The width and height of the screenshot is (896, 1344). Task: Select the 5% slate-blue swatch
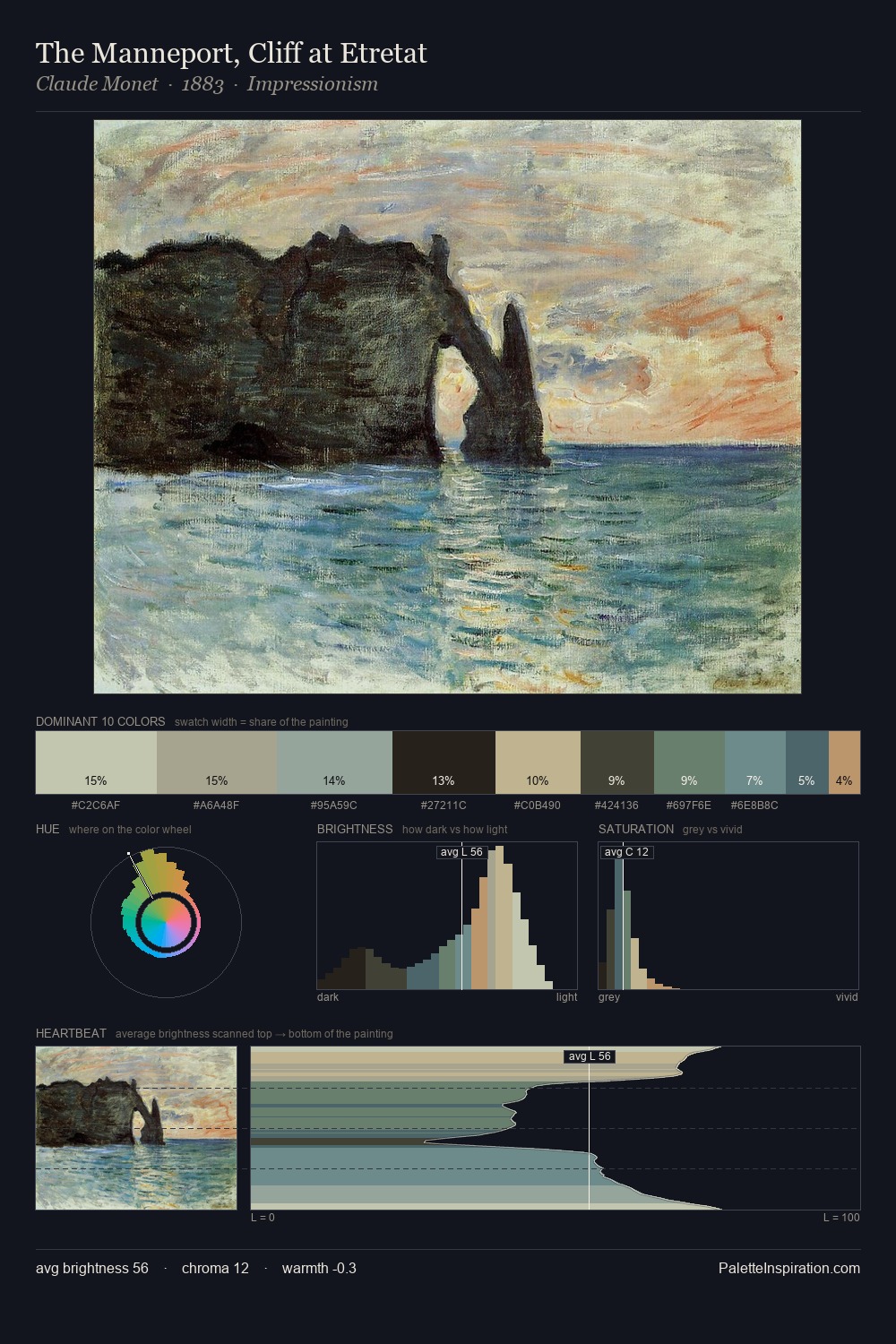point(807,762)
